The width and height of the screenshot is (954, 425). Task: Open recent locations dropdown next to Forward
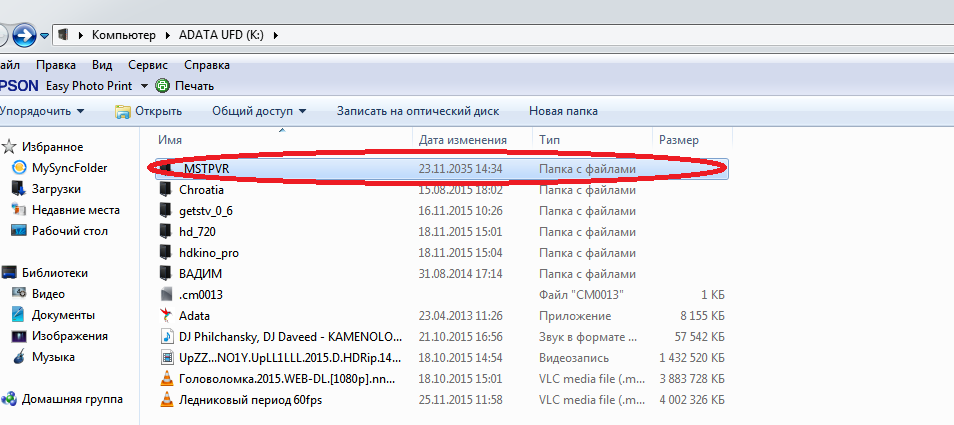click(45, 36)
